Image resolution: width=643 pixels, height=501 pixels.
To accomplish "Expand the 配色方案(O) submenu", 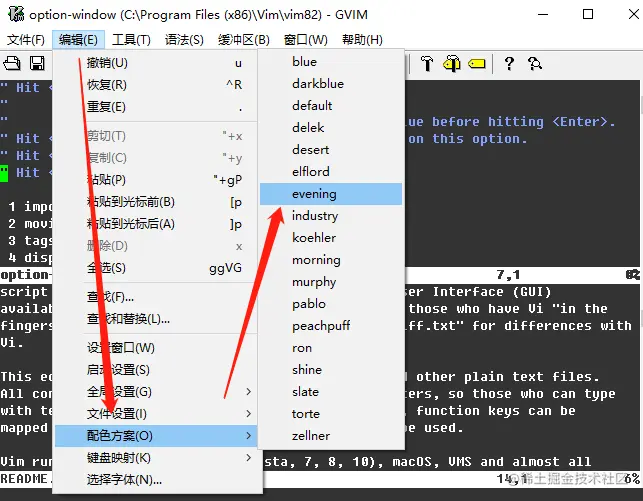I will click(156, 436).
